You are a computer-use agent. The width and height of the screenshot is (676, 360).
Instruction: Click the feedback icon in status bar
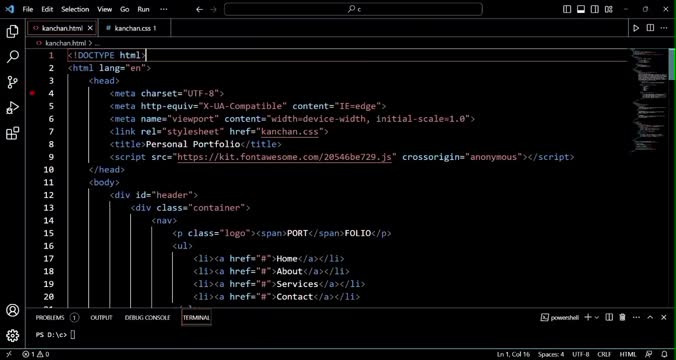pyautogui.click(x=649, y=354)
